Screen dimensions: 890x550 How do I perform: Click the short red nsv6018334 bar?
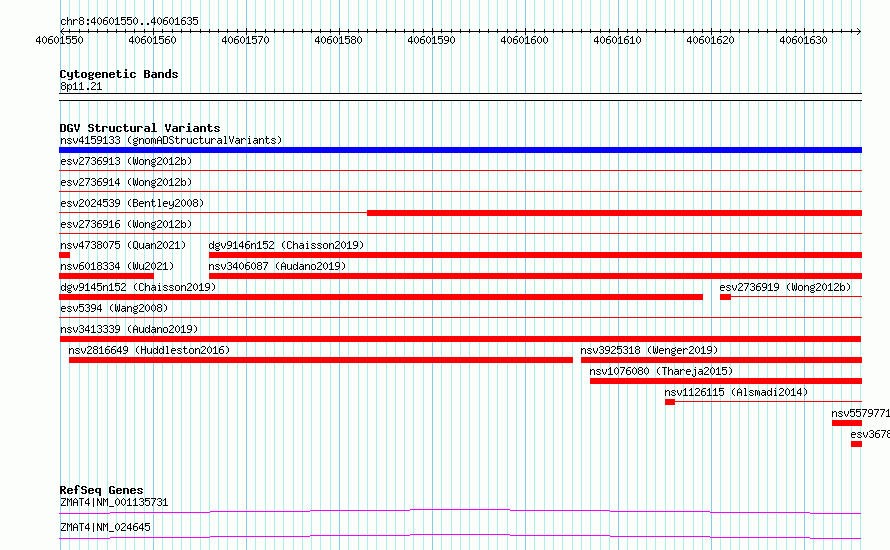pyautogui.click(x=106, y=276)
